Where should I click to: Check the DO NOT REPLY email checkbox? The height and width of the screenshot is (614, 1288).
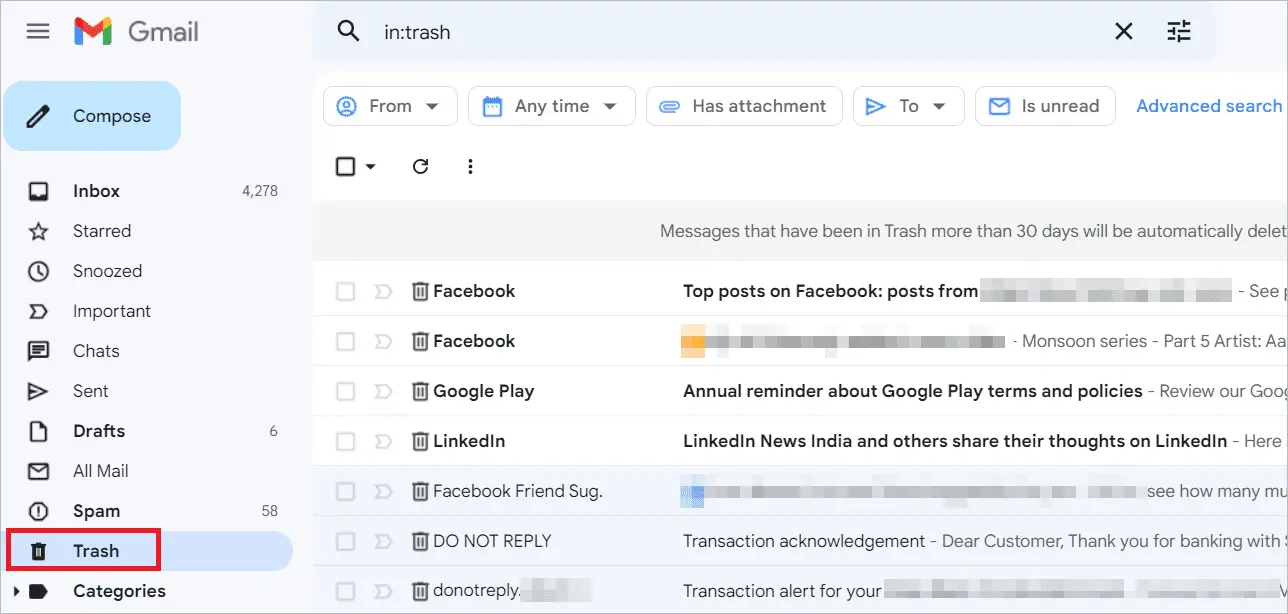click(x=345, y=541)
